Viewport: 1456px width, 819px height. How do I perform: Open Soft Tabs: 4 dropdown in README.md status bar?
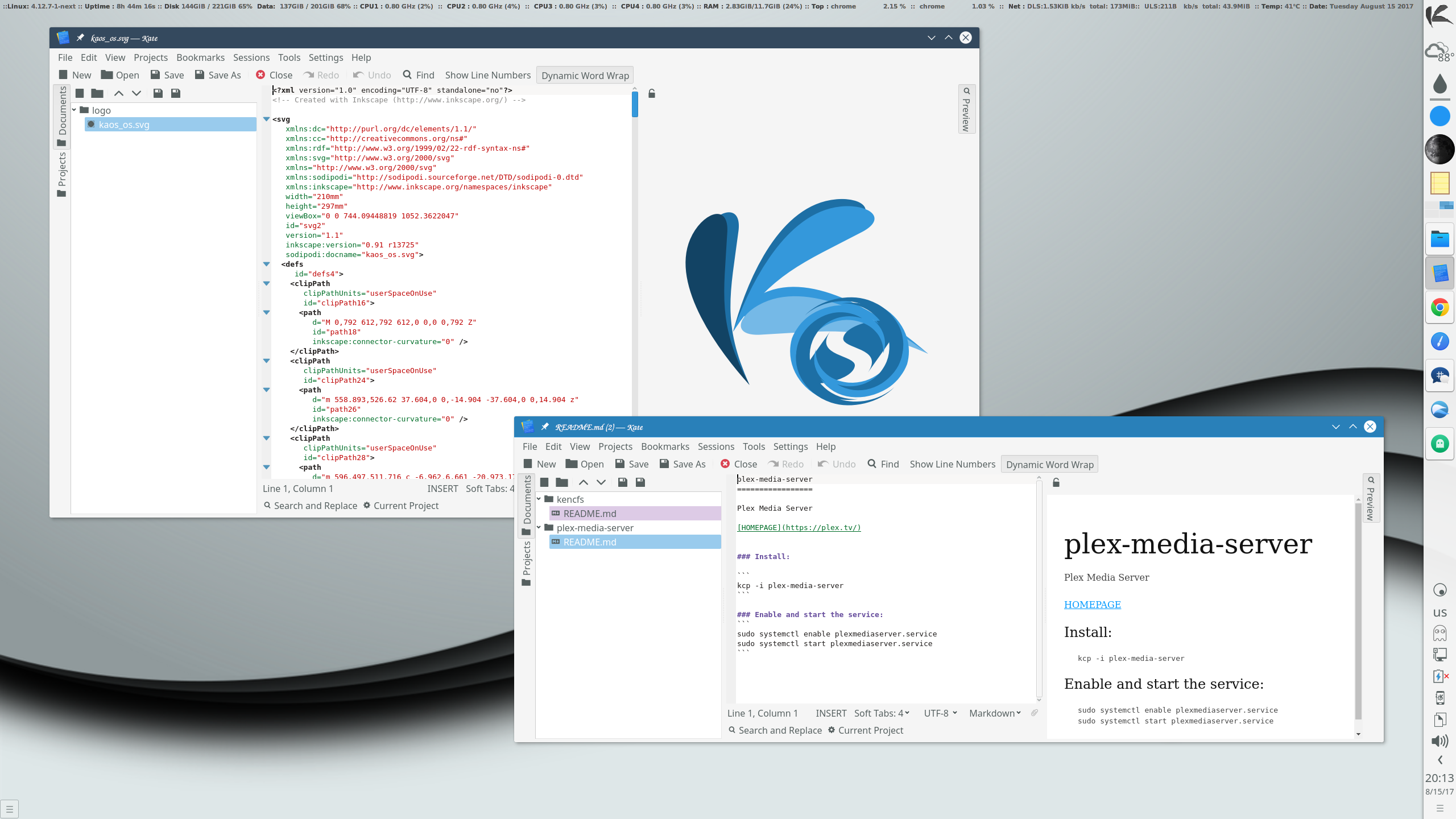coord(882,713)
